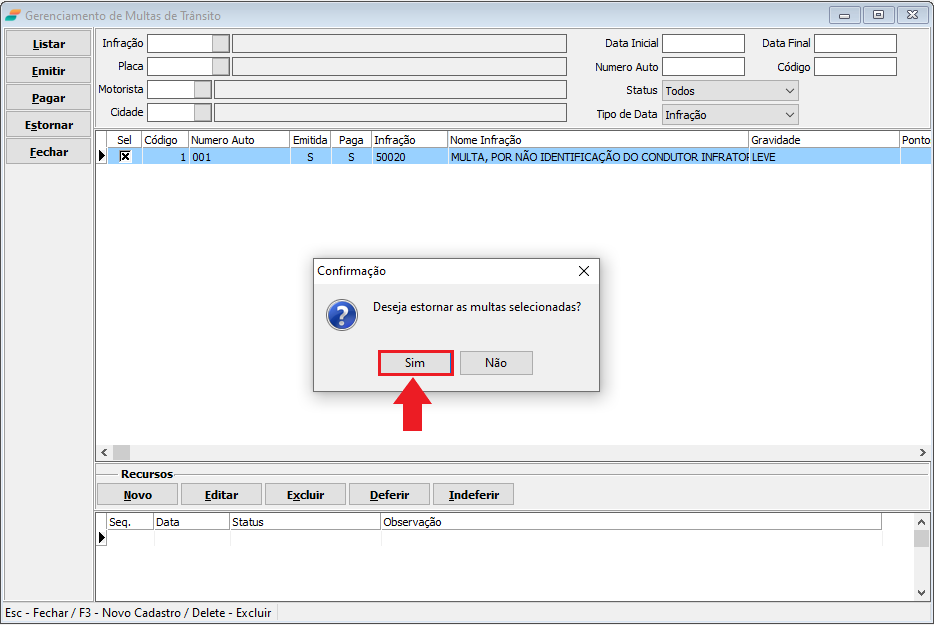Click the Deferir button
The height and width of the screenshot is (625, 934).
point(389,495)
